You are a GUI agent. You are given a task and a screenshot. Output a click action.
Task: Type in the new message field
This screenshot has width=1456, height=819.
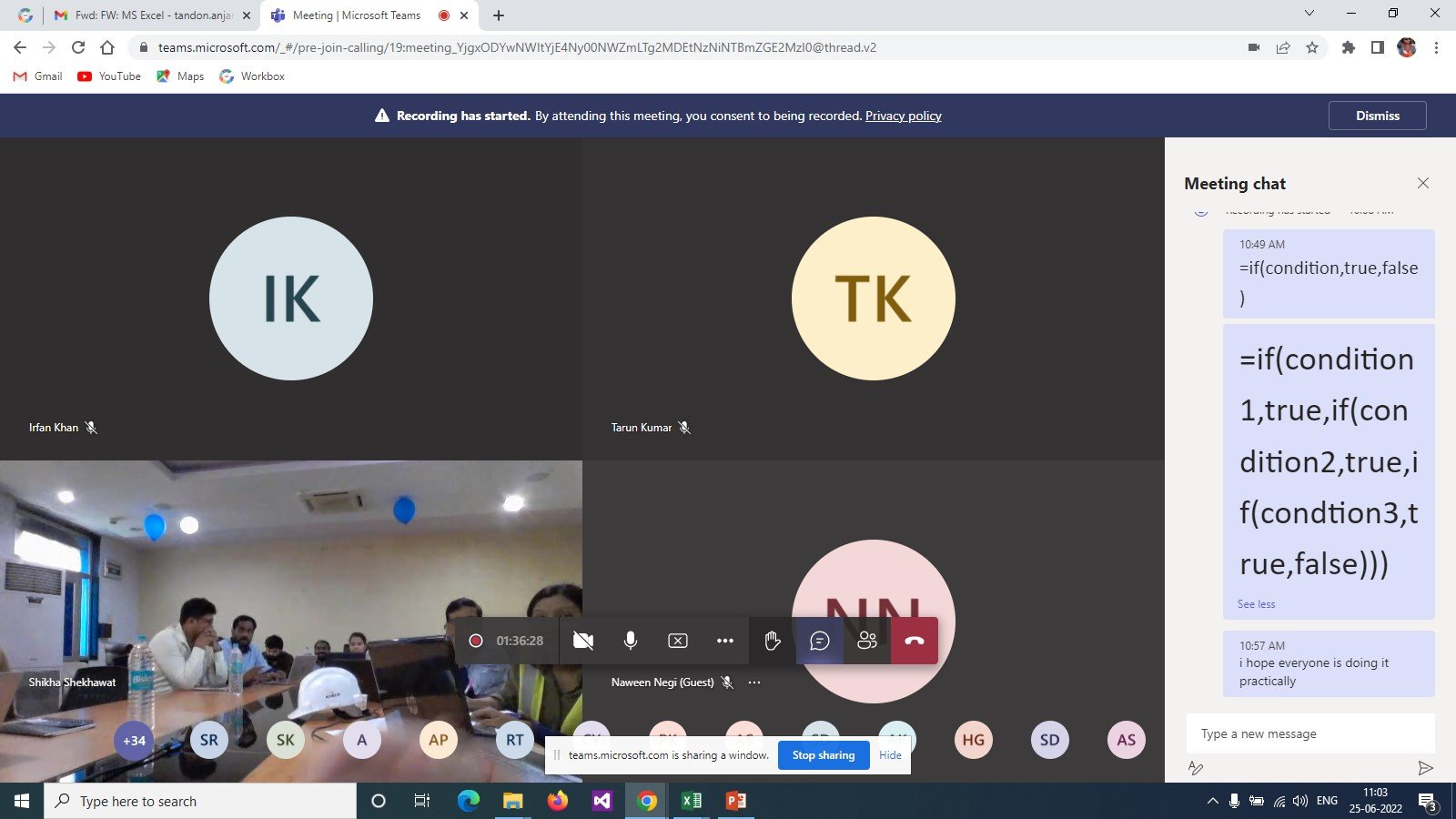1310,733
